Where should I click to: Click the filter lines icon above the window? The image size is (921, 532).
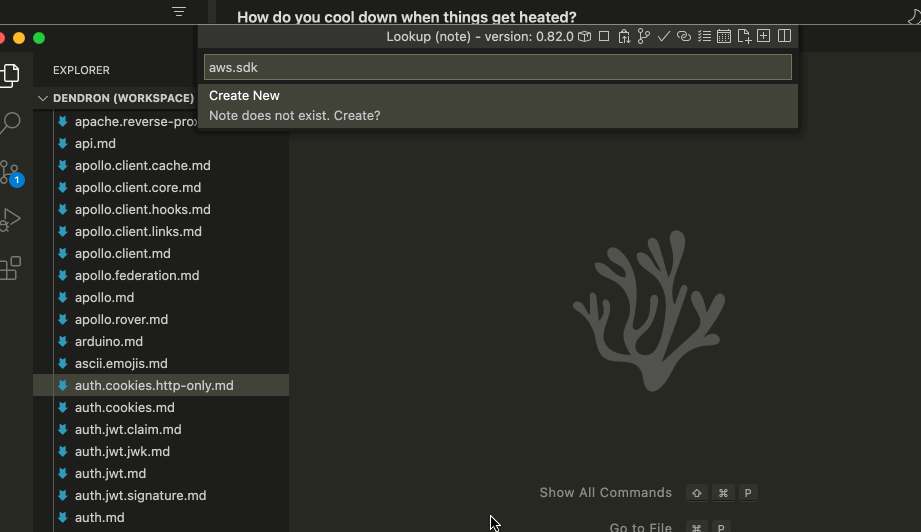pos(179,11)
